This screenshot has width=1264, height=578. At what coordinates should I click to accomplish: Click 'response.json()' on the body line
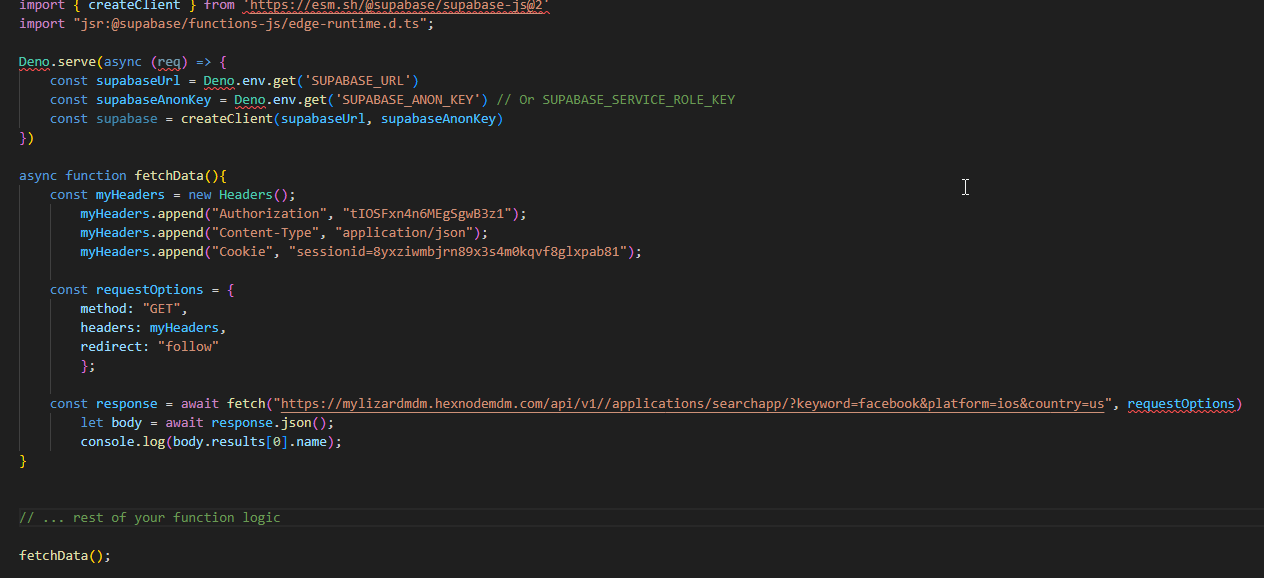click(x=269, y=423)
